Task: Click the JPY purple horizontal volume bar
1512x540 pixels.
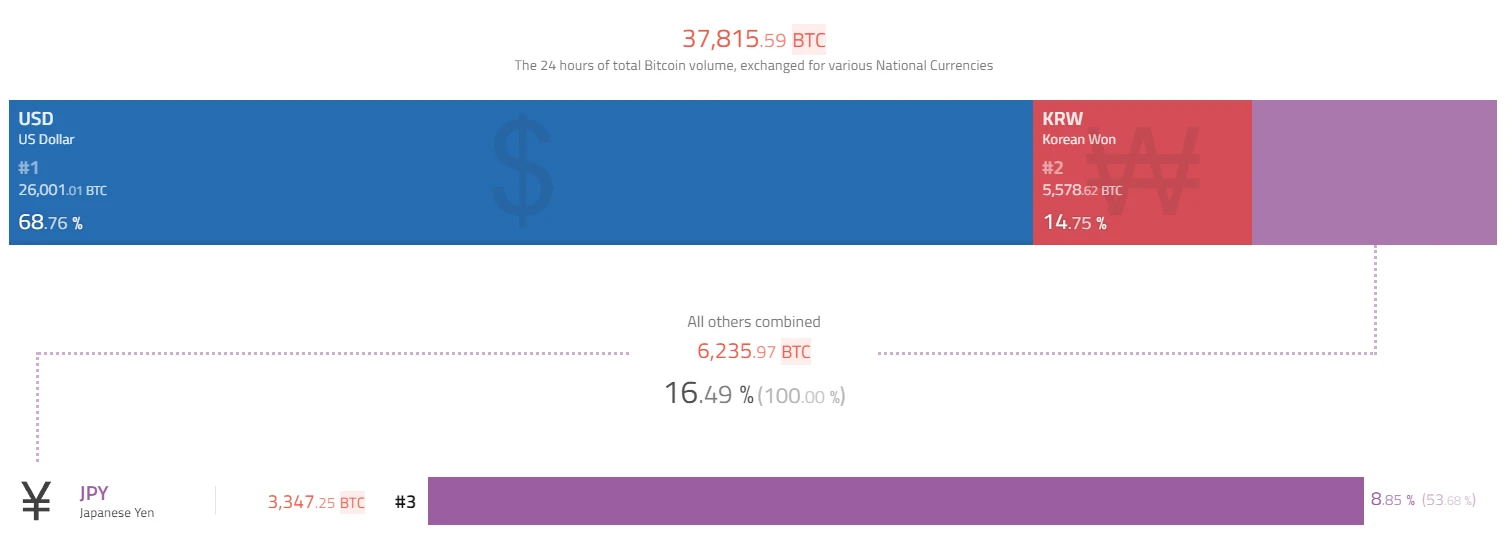Action: pyautogui.click(x=895, y=501)
